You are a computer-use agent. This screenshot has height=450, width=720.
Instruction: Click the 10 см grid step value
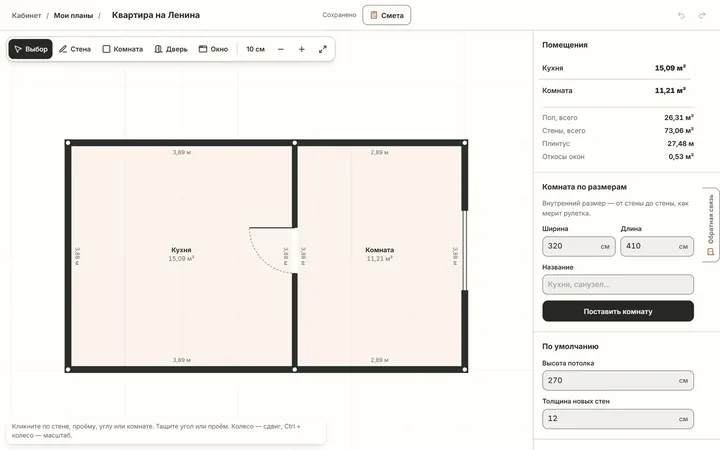255,49
